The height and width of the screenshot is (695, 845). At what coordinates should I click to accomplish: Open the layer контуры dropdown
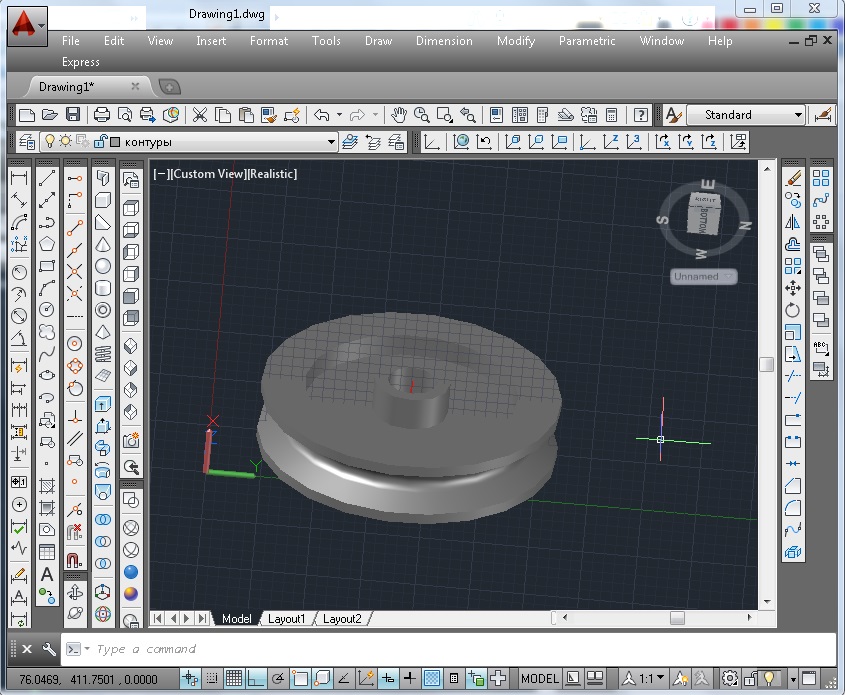coord(331,142)
